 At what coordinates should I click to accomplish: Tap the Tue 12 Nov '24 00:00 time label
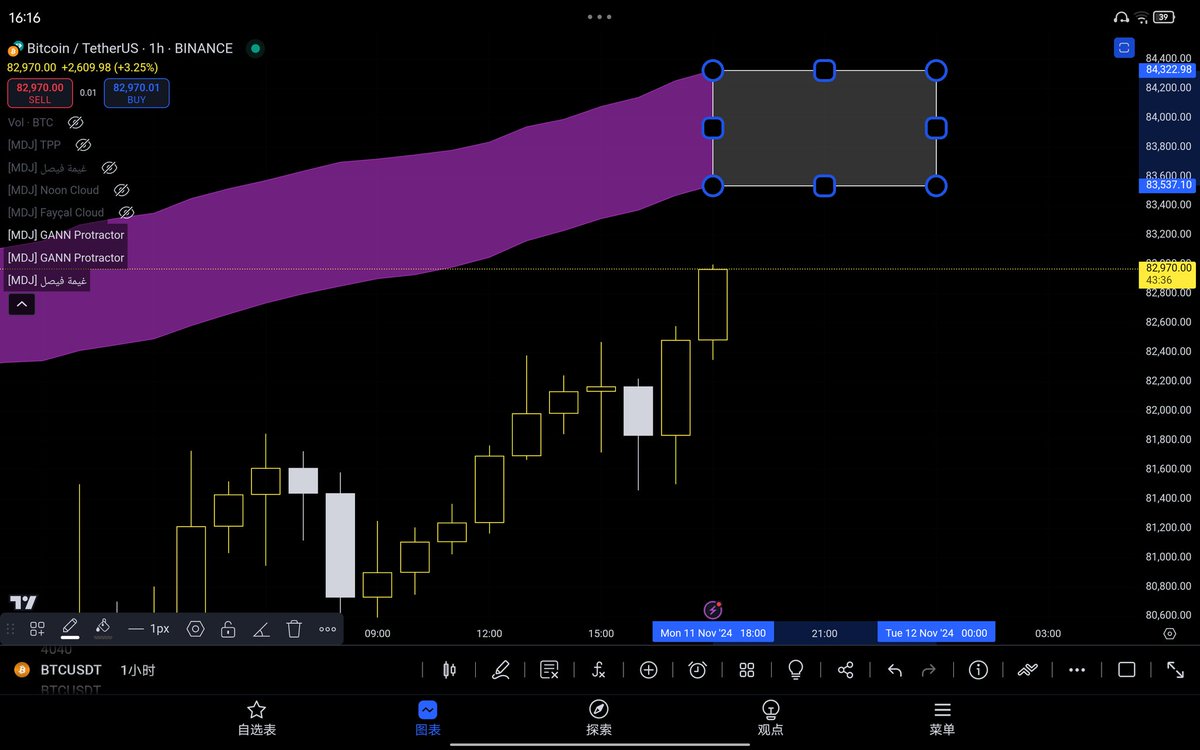[x=936, y=633]
